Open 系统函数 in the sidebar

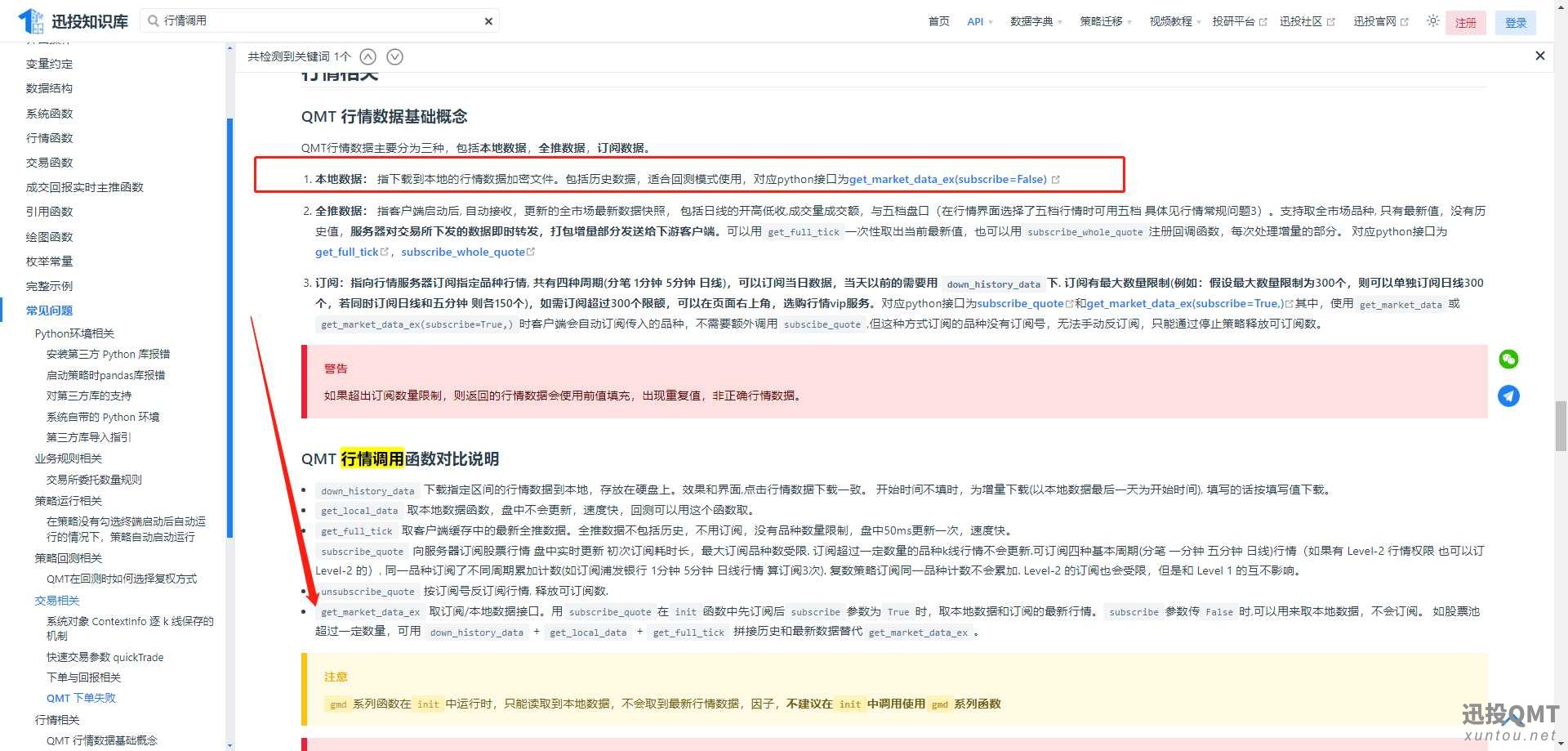(49, 114)
